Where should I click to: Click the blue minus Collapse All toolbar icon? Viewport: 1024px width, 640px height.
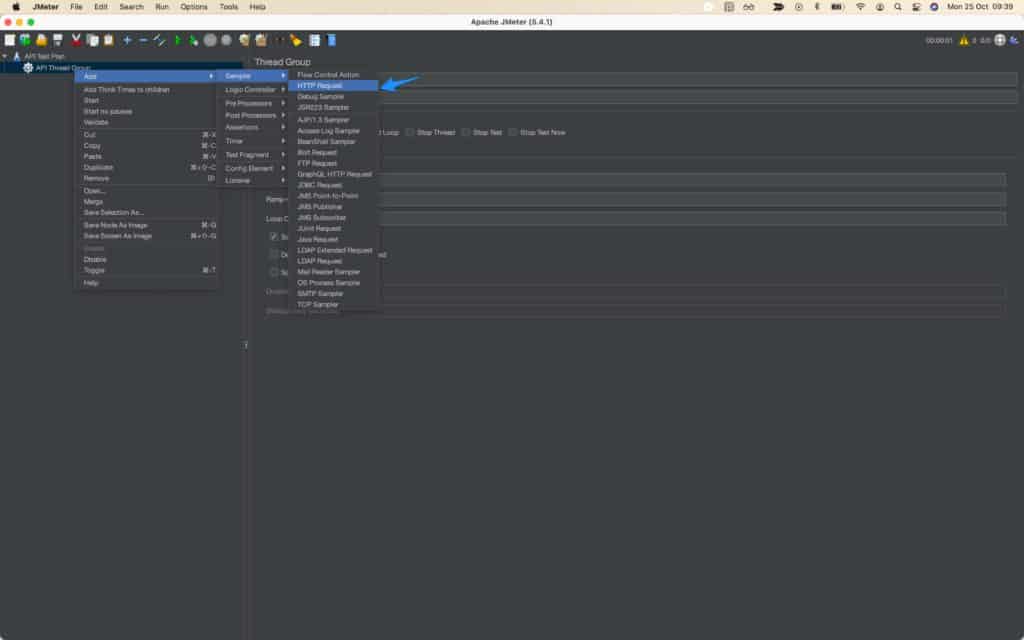[x=144, y=40]
